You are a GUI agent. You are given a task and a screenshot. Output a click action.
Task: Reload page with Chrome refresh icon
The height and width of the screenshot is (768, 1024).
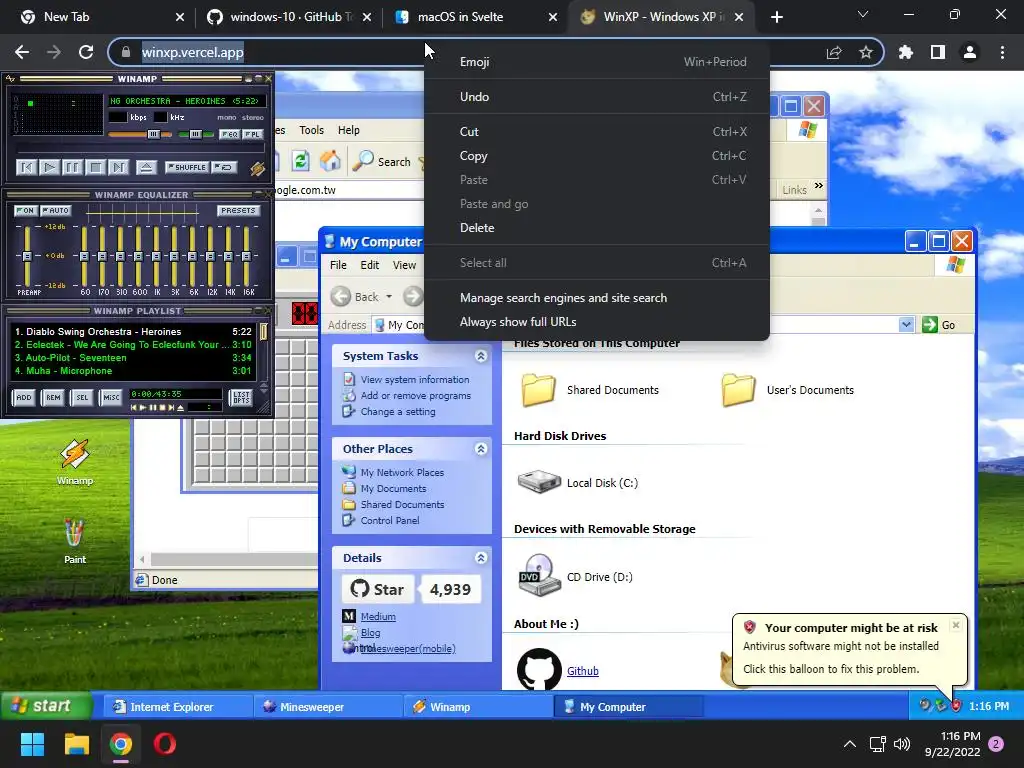[86, 52]
